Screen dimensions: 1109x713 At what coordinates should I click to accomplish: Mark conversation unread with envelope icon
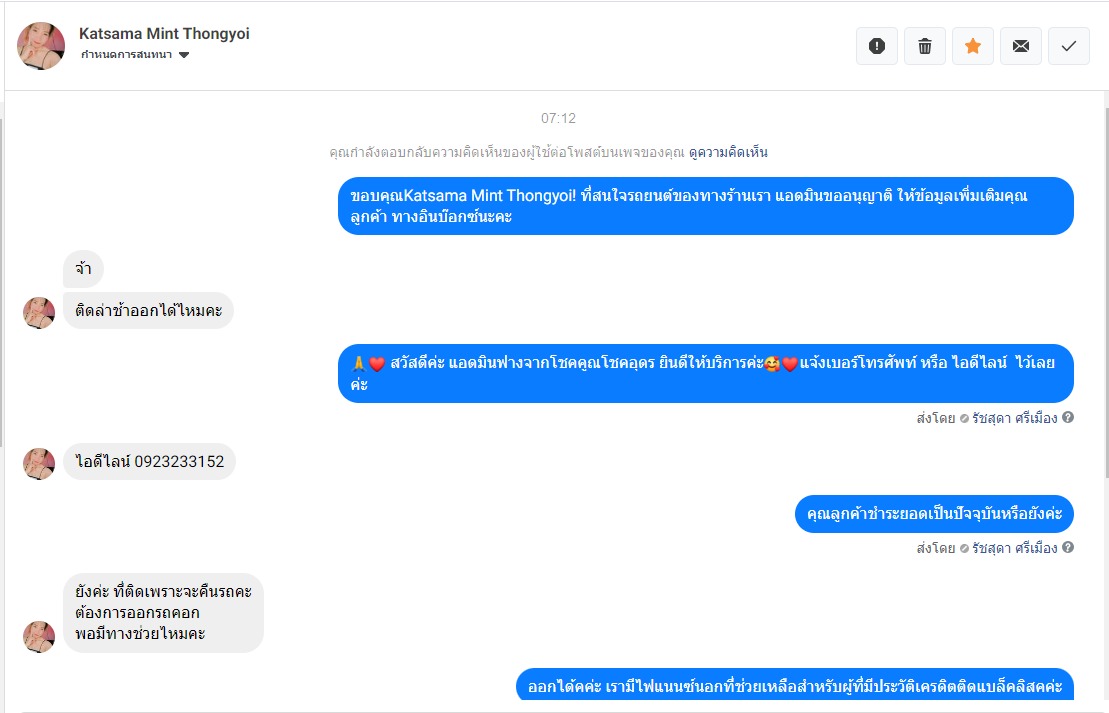1021,46
